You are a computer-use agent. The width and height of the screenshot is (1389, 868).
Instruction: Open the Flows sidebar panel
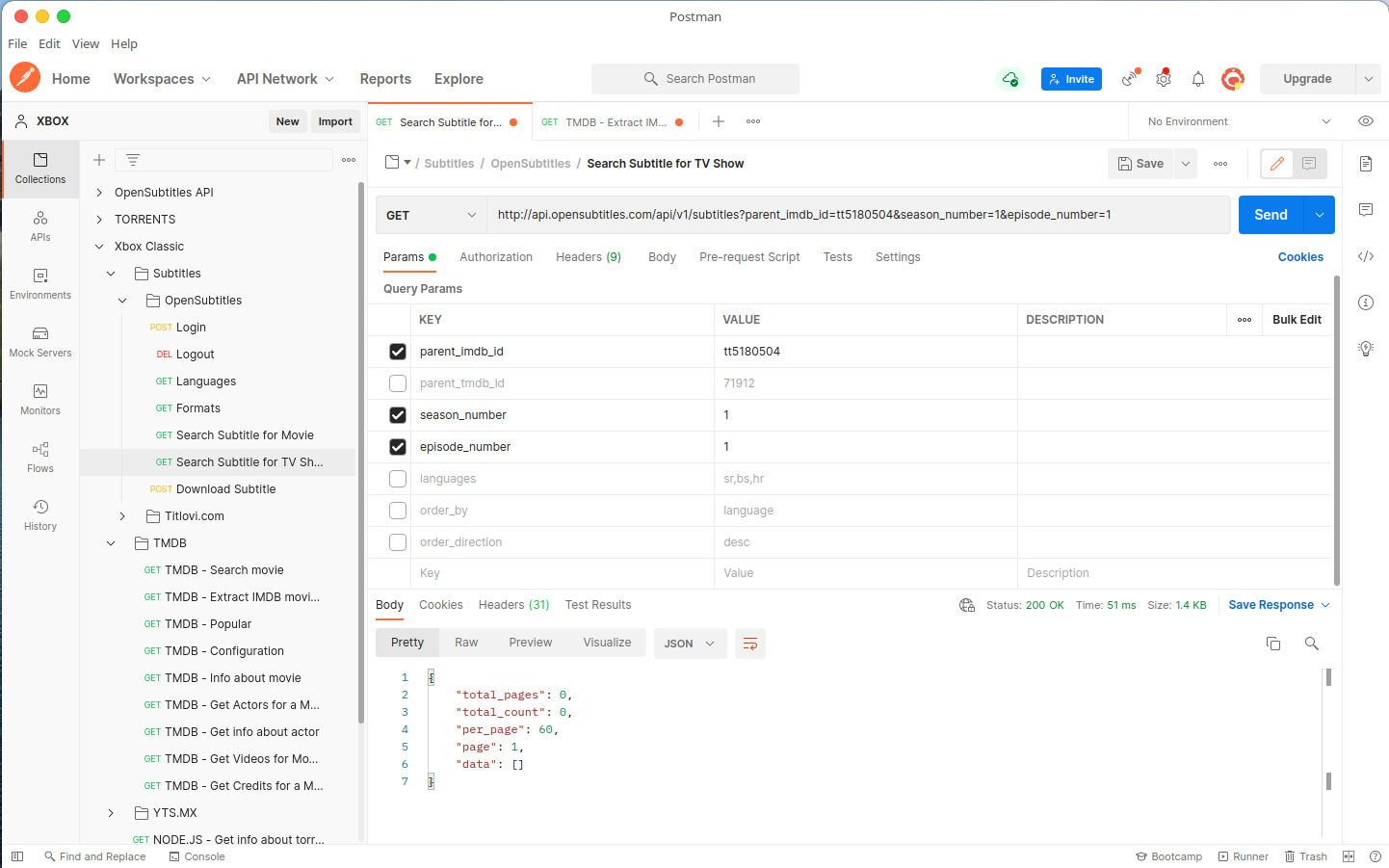tap(40, 458)
